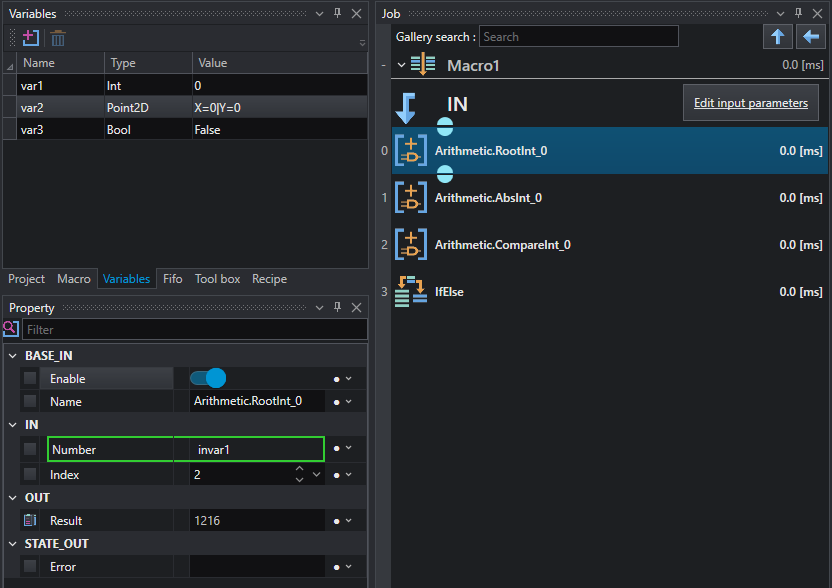832x588 pixels.
Task: Toggle the Enable switch off
Action: click(x=207, y=378)
